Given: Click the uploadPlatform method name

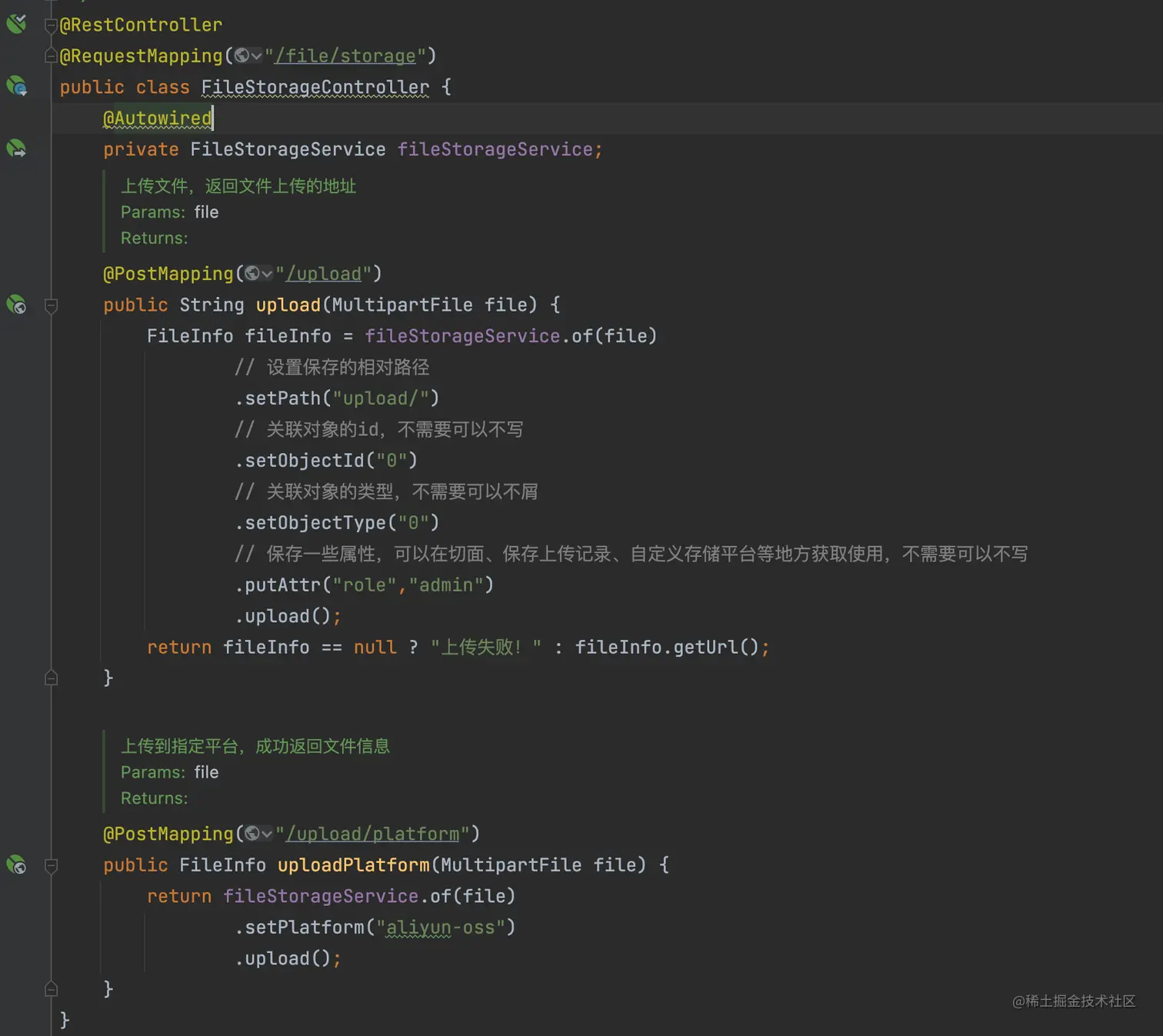Looking at the screenshot, I should pos(354,865).
